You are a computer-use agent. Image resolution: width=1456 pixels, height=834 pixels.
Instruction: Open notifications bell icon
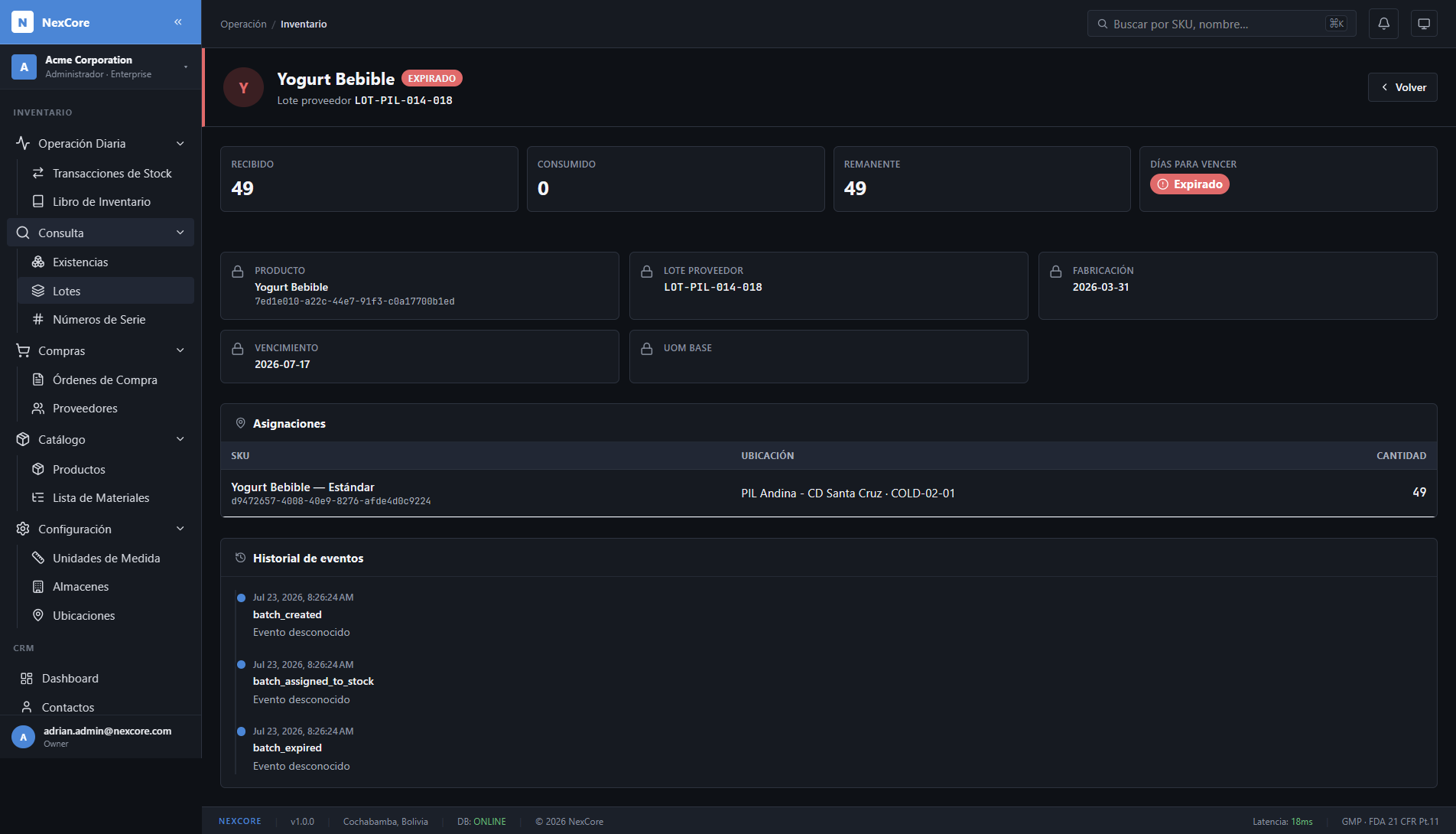coord(1383,24)
